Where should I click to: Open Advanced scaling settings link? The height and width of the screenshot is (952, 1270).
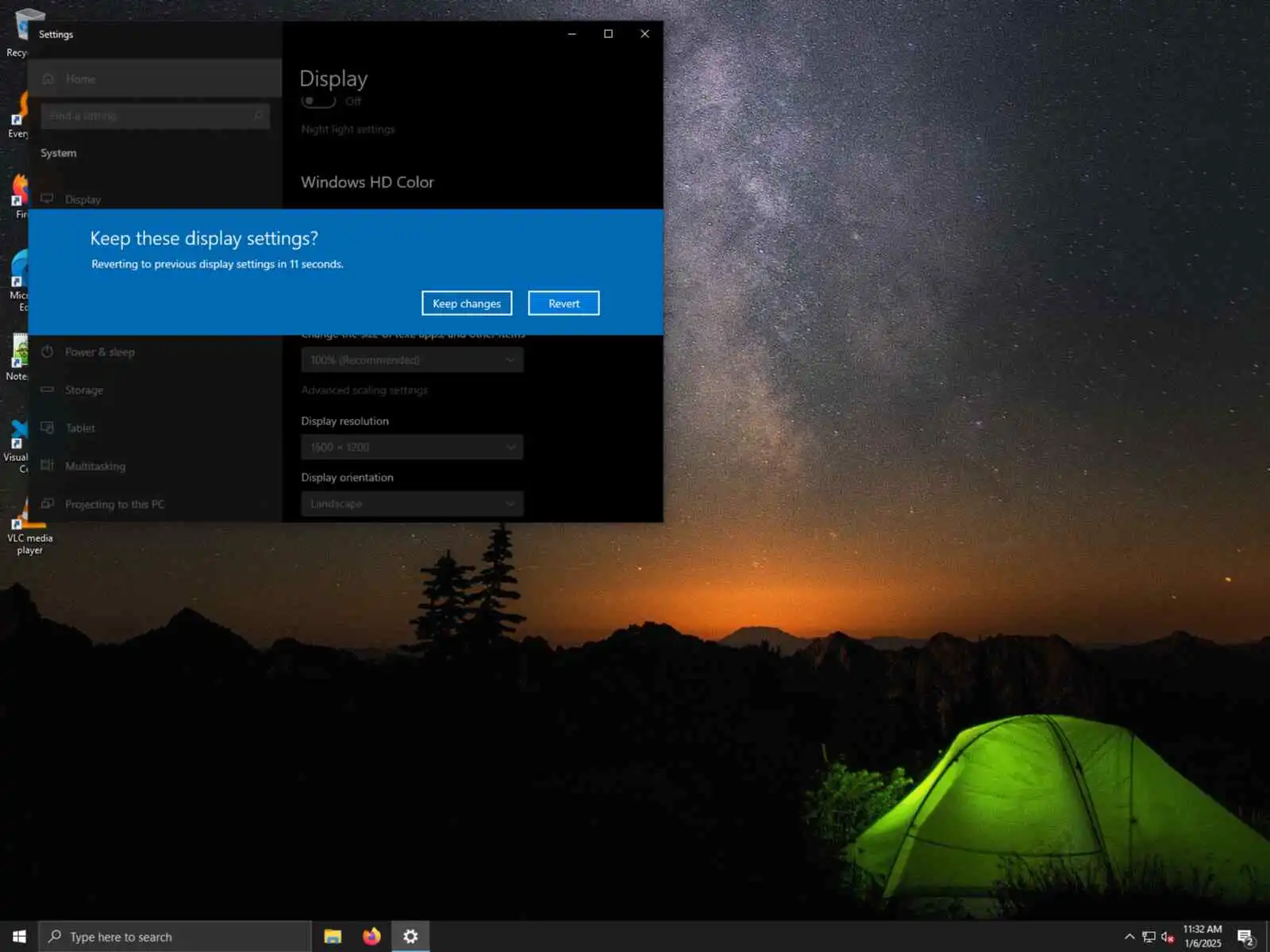point(364,390)
